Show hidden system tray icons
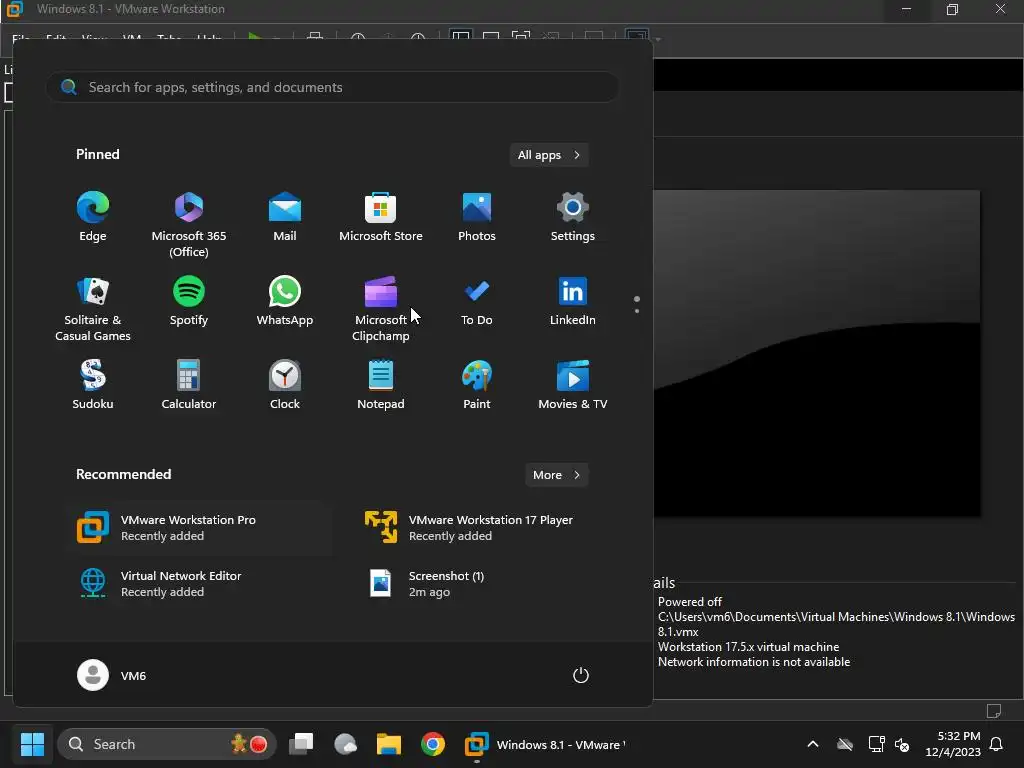The image size is (1024, 768). [813, 744]
